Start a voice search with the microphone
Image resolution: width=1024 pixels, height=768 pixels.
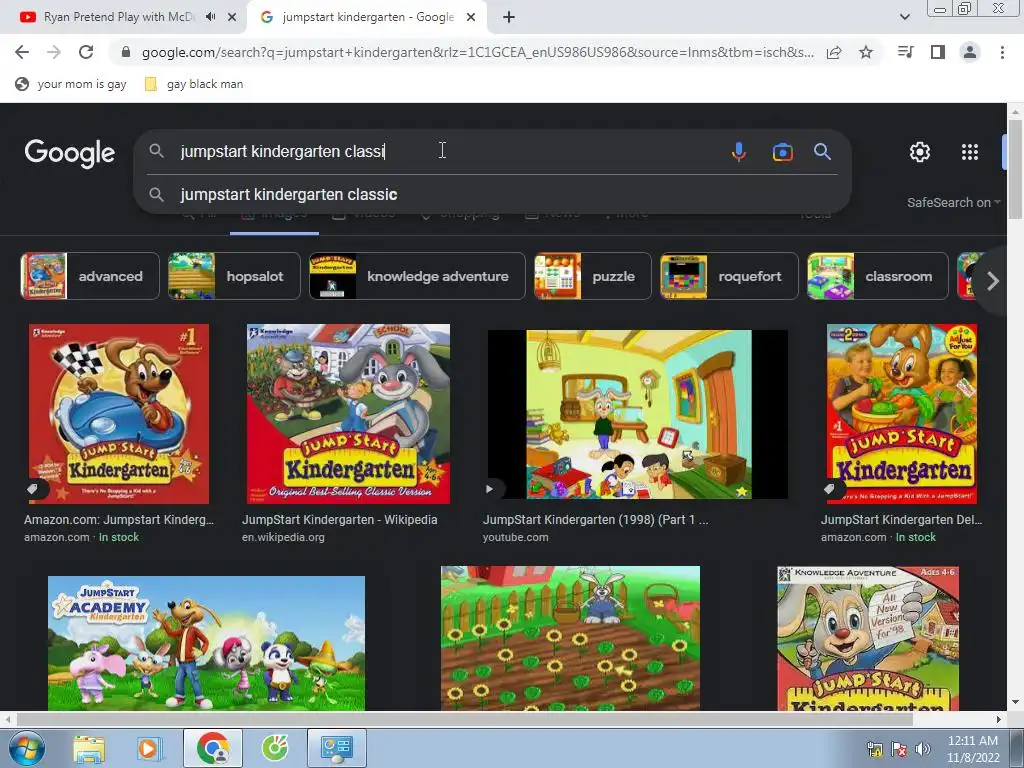739,152
